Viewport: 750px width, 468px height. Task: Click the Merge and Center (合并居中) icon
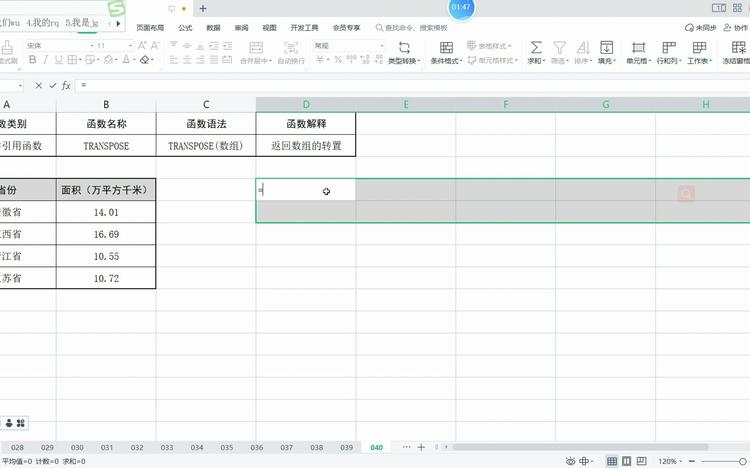click(256, 47)
